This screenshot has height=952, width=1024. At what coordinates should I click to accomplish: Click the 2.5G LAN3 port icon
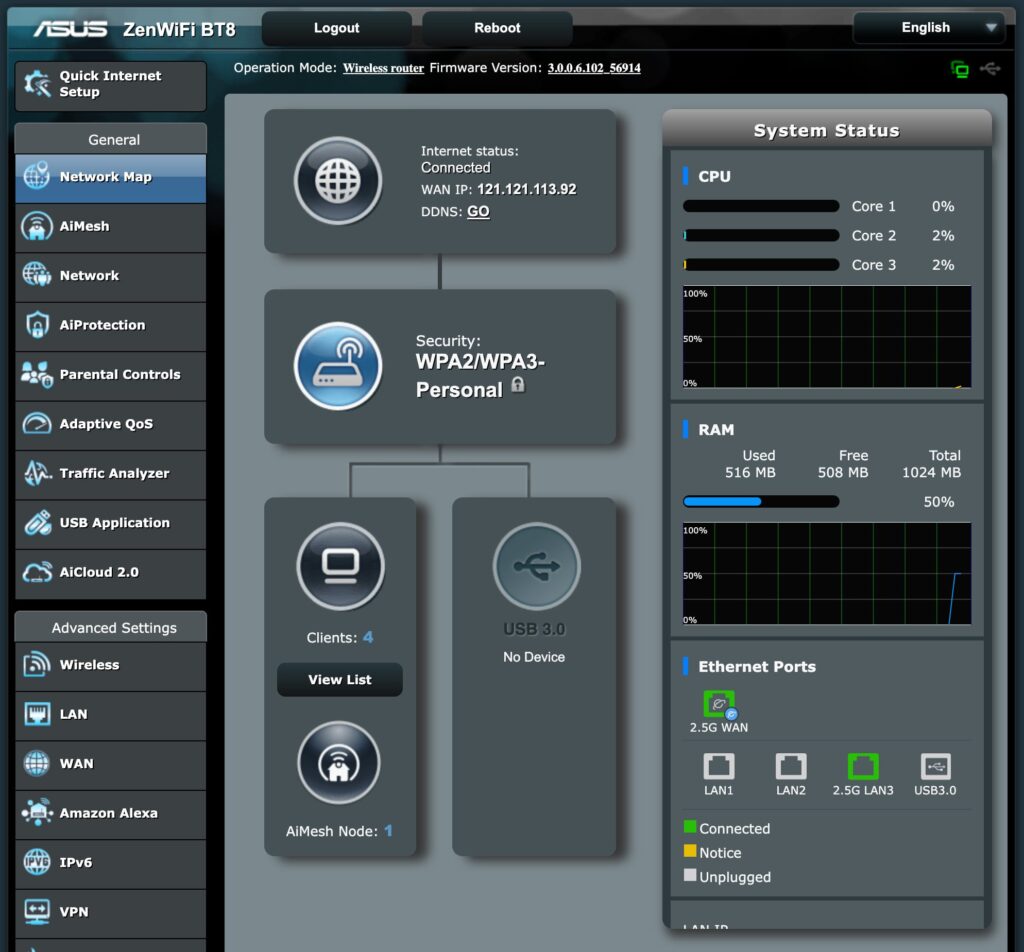pos(863,766)
